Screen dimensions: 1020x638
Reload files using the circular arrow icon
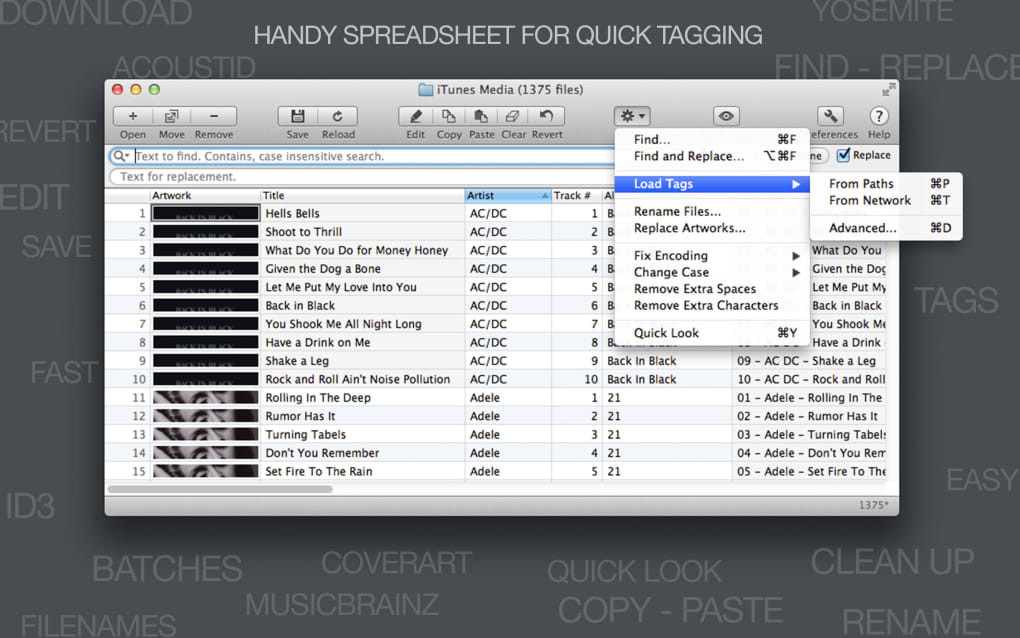338,116
